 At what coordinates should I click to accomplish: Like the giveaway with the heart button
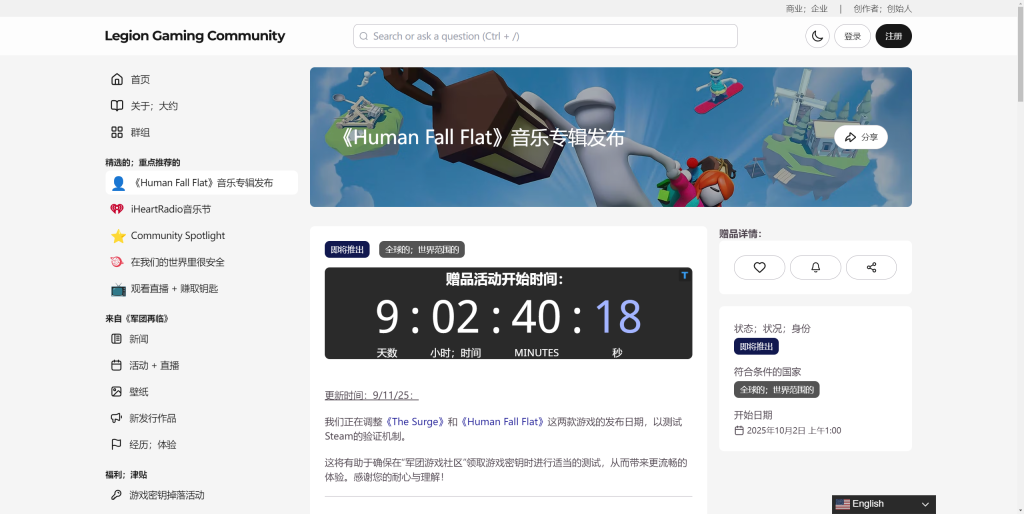tap(760, 267)
